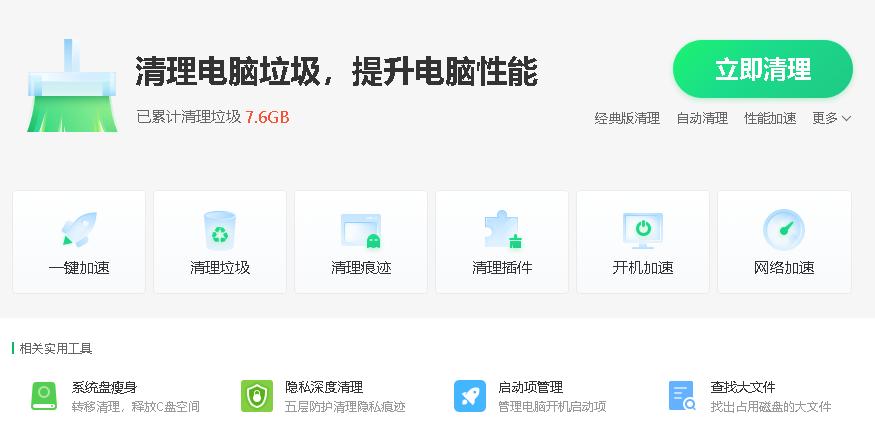Open the document search icon for 查找大文件
Image resolution: width=875 pixels, height=436 pixels.
pyautogui.click(x=682, y=396)
